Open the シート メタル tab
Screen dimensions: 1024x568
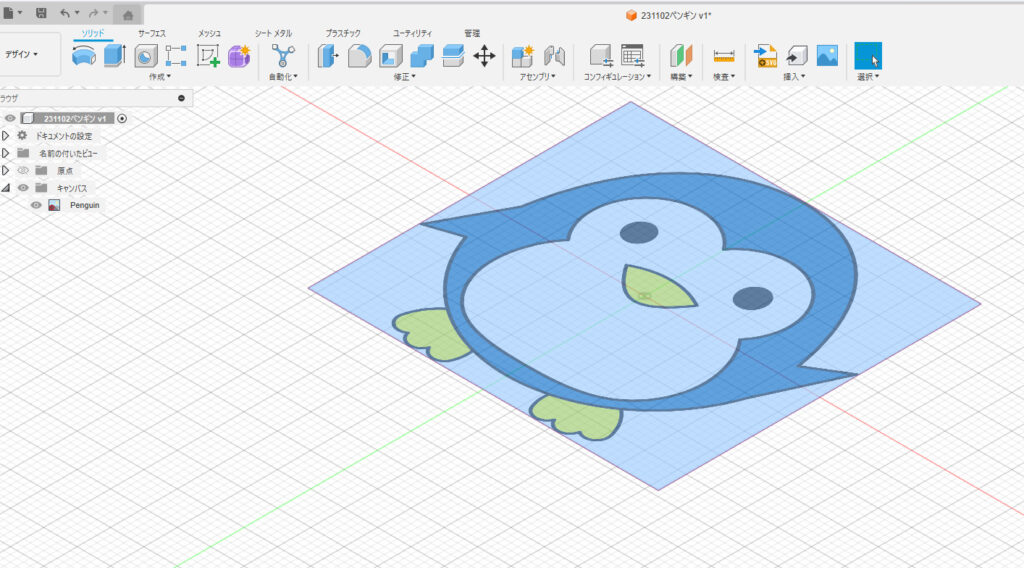273,33
